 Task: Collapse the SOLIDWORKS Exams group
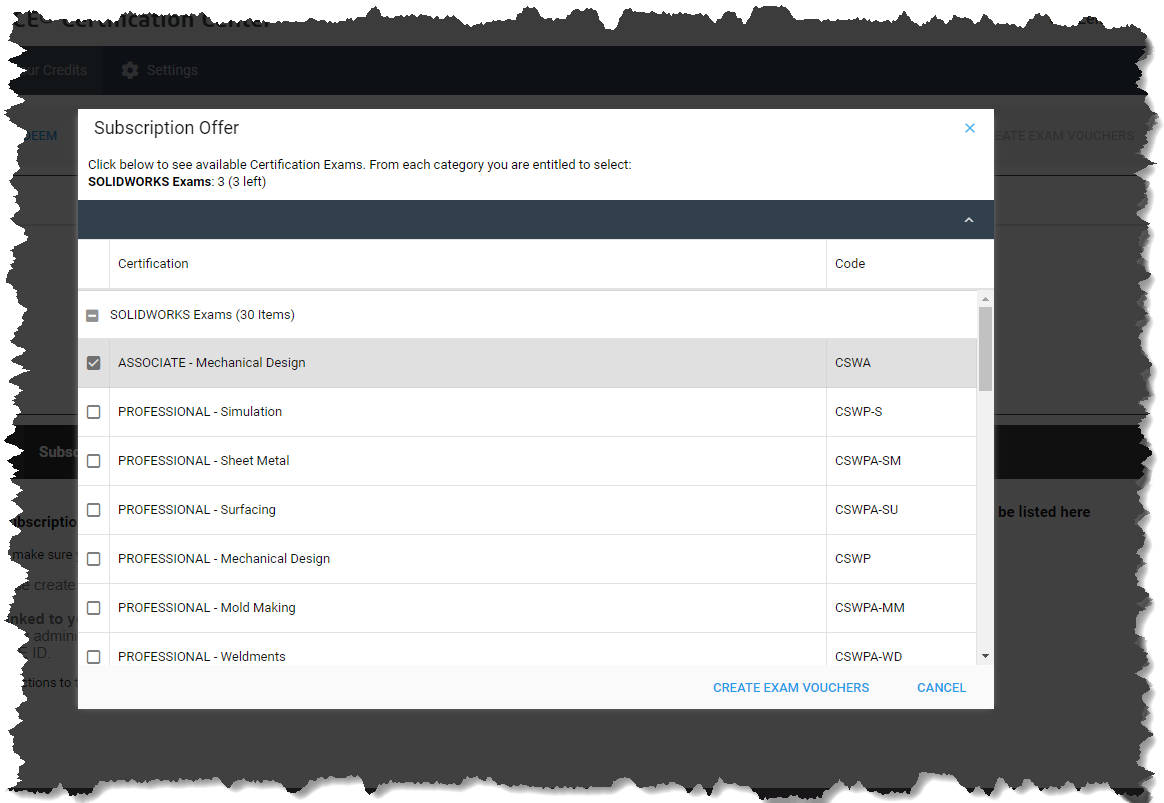(92, 315)
